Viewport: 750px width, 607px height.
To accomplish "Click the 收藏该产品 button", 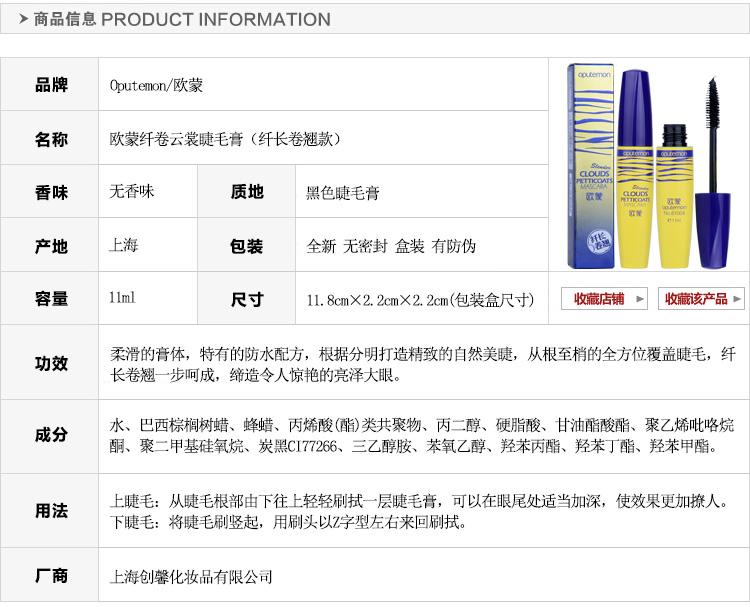I will (701, 298).
